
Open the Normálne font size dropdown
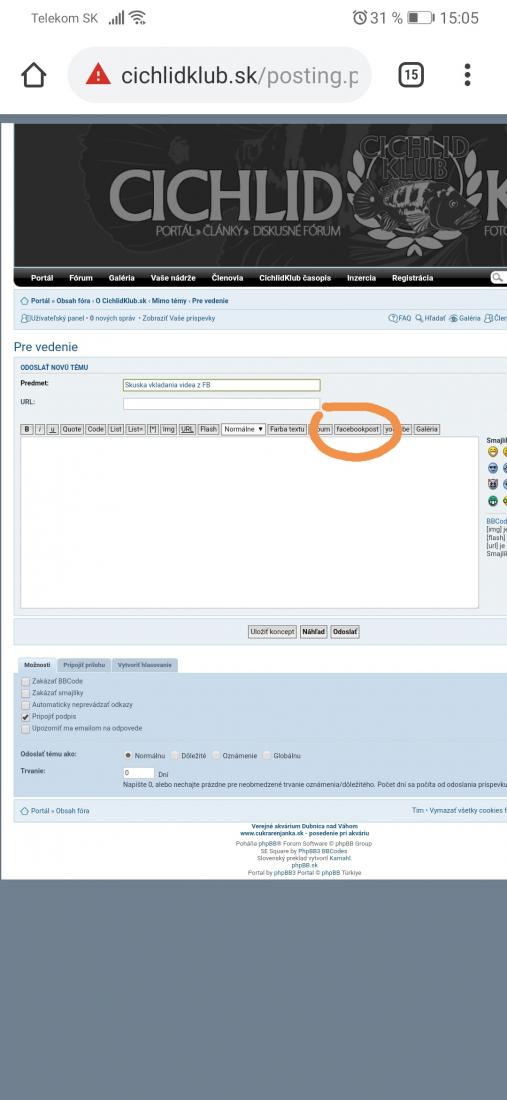point(243,429)
